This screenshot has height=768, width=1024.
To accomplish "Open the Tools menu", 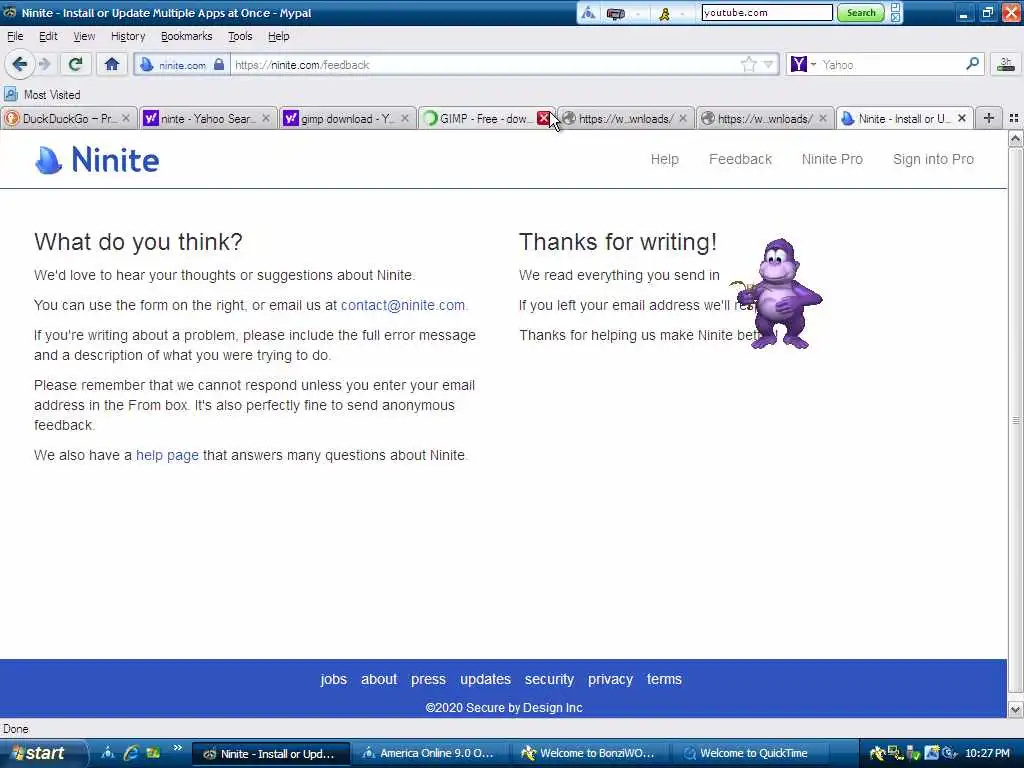I will tap(240, 36).
